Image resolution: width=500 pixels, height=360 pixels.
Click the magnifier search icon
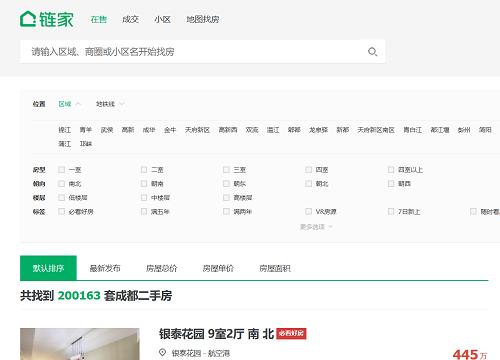[x=372, y=52]
